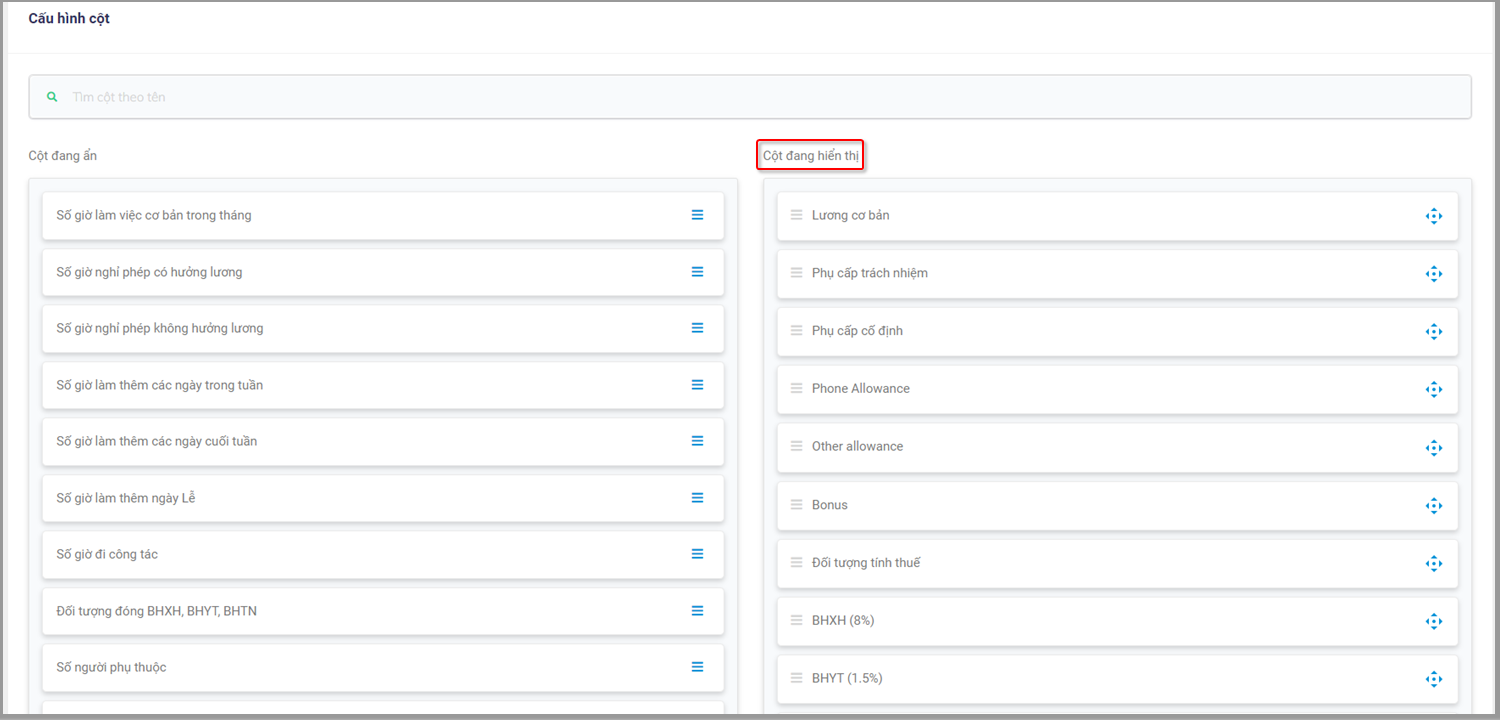Select 'Đối tượng đóng BHXH, BHYT, BHTN' text
This screenshot has width=1500, height=720.
(x=157, y=611)
